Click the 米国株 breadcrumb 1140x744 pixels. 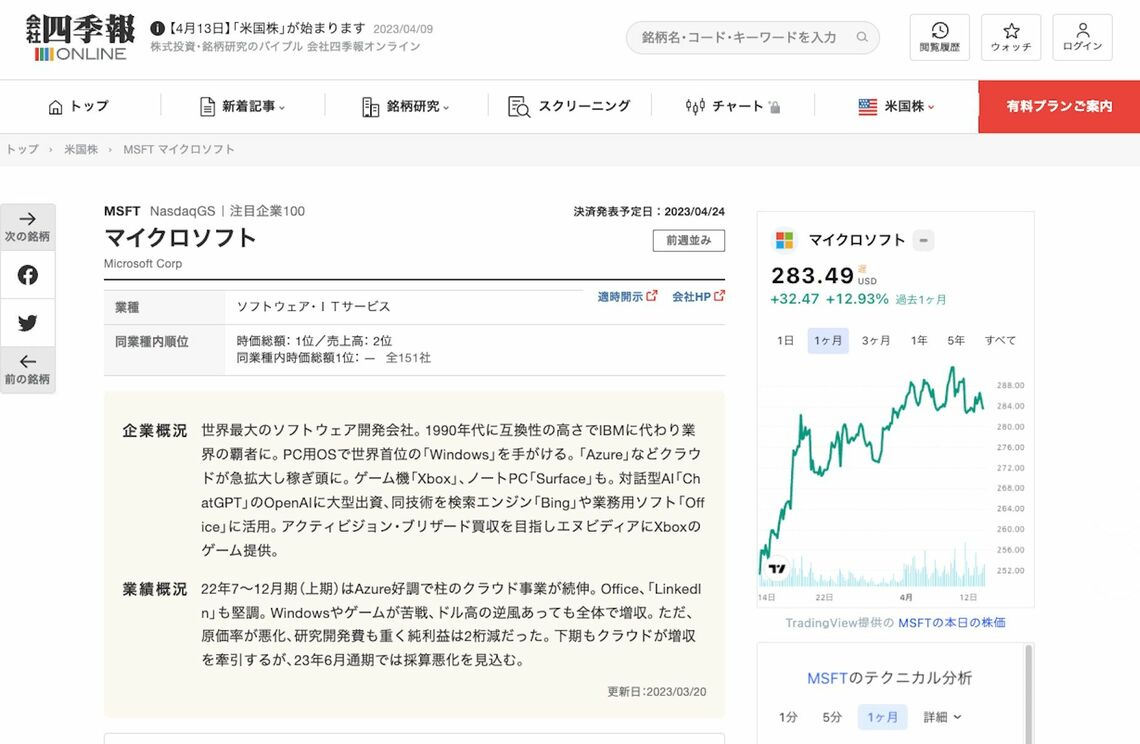(x=81, y=149)
